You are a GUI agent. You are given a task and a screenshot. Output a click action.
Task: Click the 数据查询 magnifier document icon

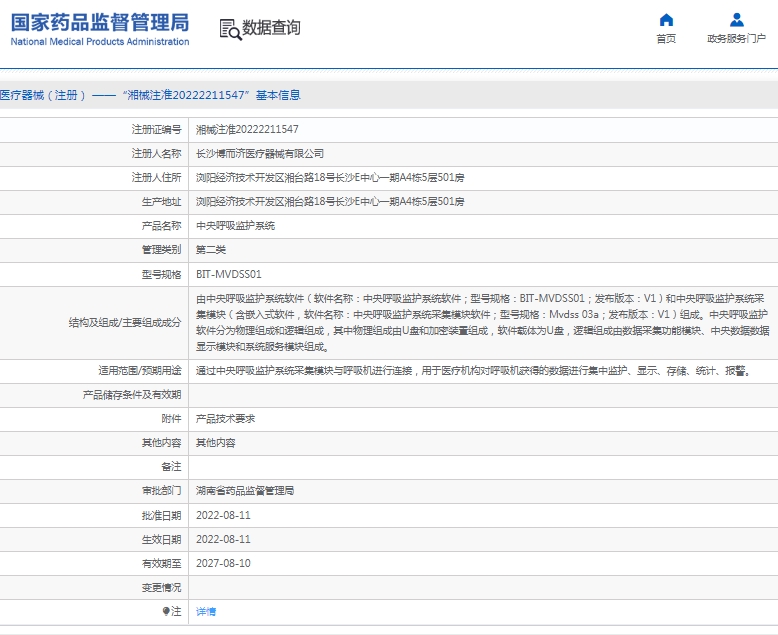pyautogui.click(x=230, y=29)
